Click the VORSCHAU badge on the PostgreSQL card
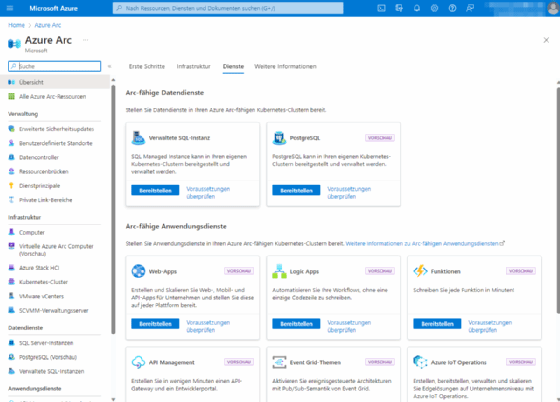 380,138
